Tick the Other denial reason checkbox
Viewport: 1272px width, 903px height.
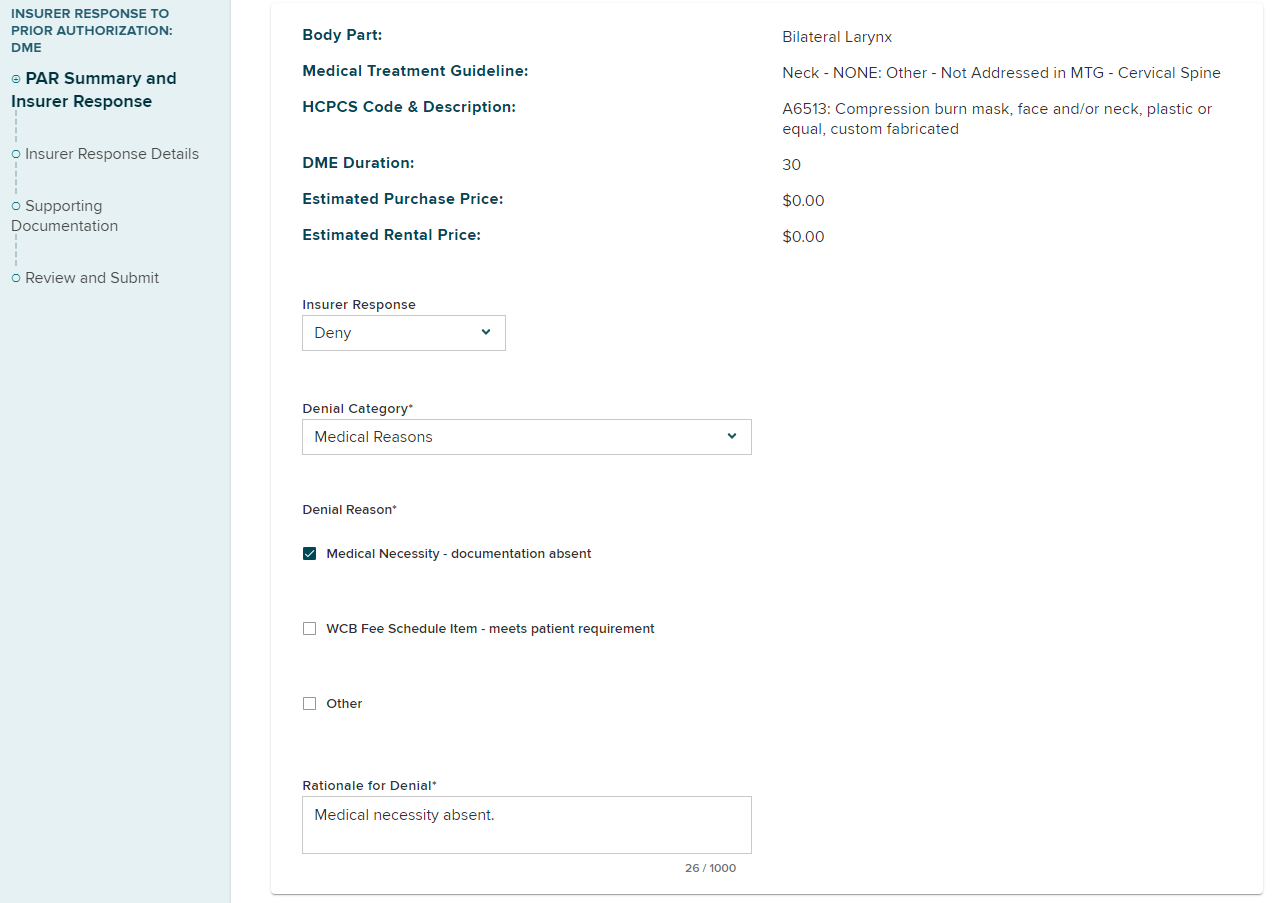coord(310,704)
